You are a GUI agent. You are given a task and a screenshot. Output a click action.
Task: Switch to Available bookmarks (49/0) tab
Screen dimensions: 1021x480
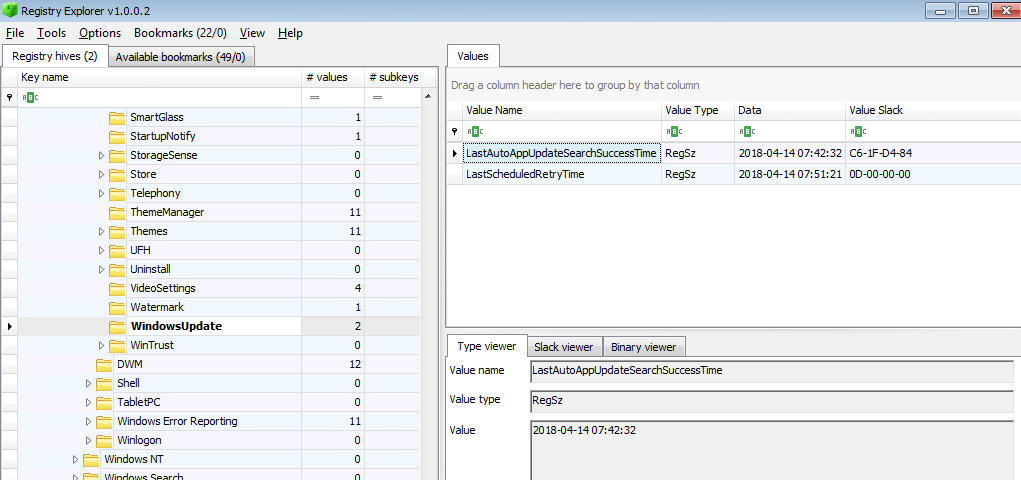(x=180, y=57)
